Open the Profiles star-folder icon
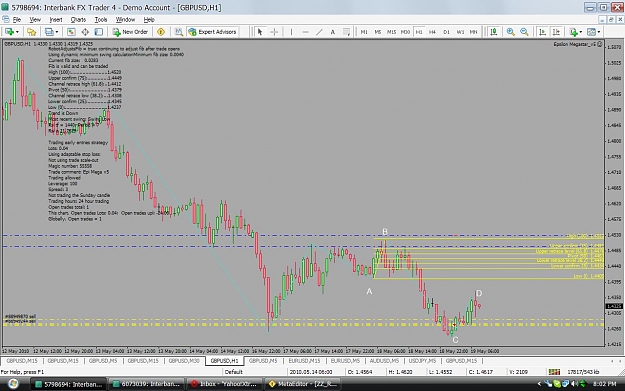Screen dimensions: 625x391 click(31, 32)
